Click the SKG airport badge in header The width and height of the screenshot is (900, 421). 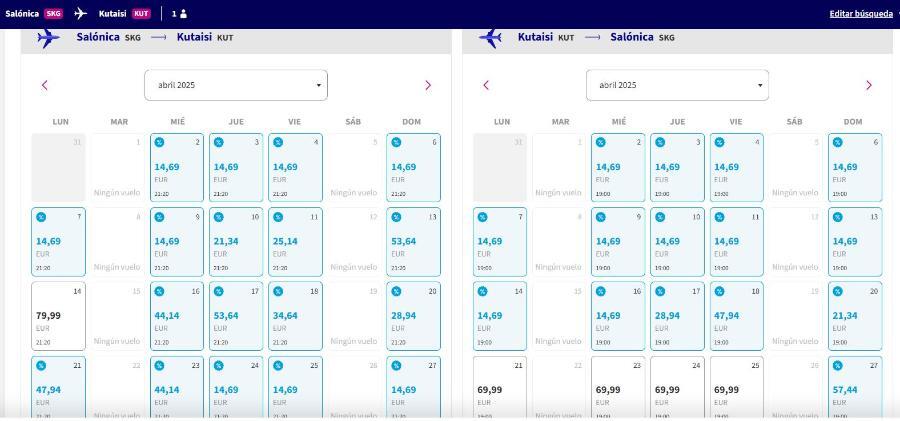(53, 13)
